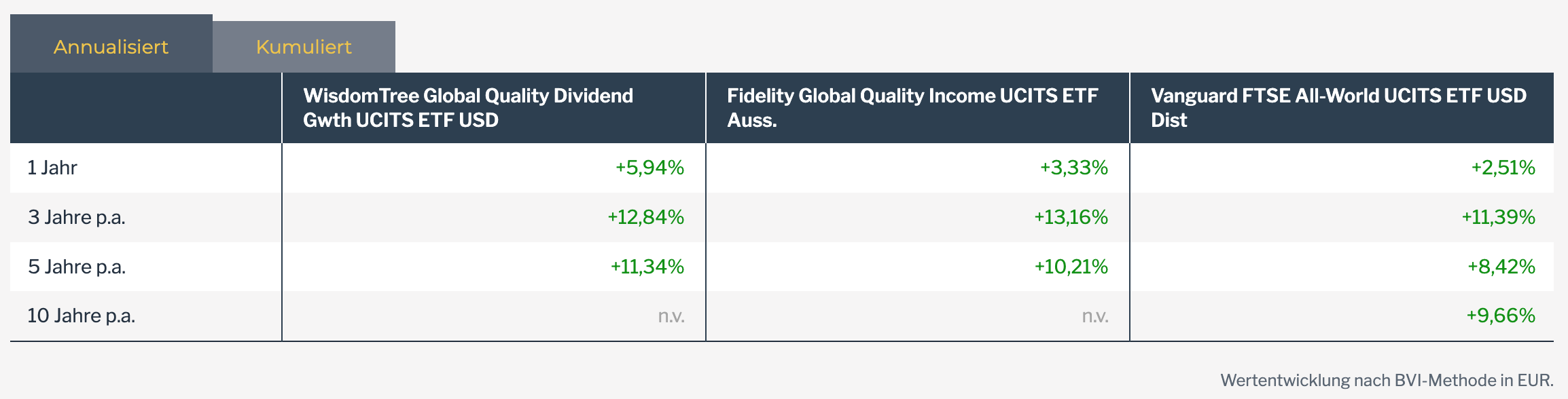Select the +11,39% Vanguard value
The image size is (1568, 399).
coord(1498,217)
